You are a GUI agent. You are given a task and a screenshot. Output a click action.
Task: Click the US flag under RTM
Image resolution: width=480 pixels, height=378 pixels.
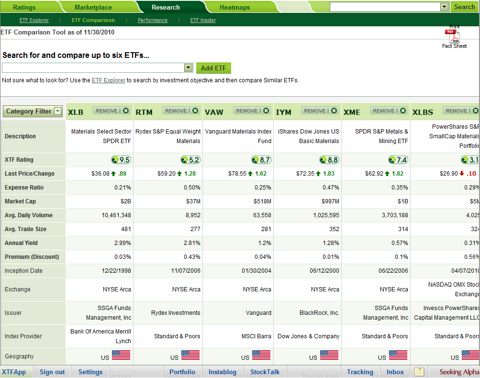pos(190,355)
